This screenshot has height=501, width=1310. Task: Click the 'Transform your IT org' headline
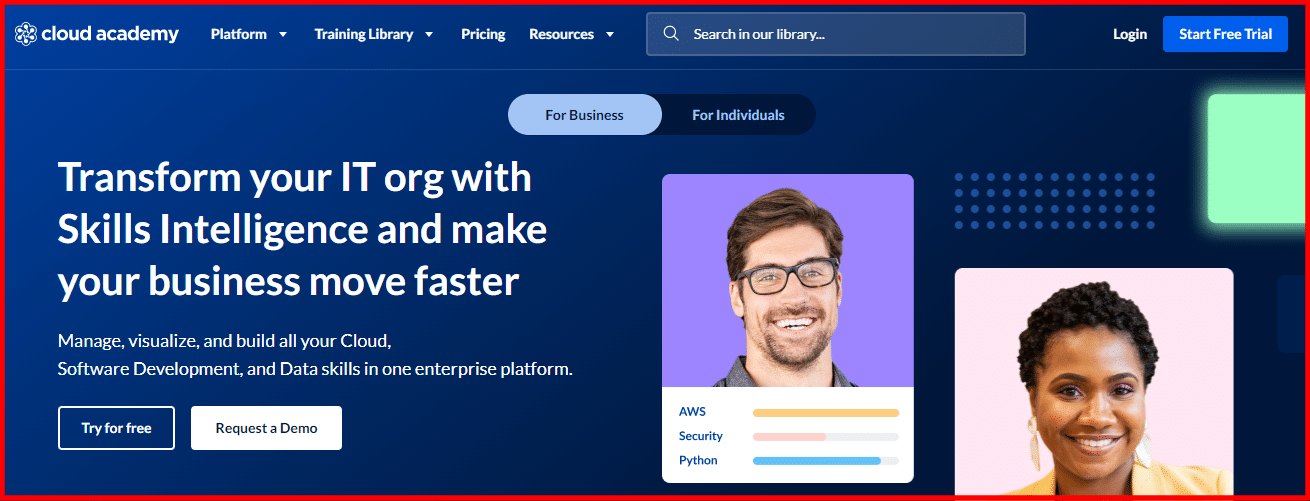point(303,229)
